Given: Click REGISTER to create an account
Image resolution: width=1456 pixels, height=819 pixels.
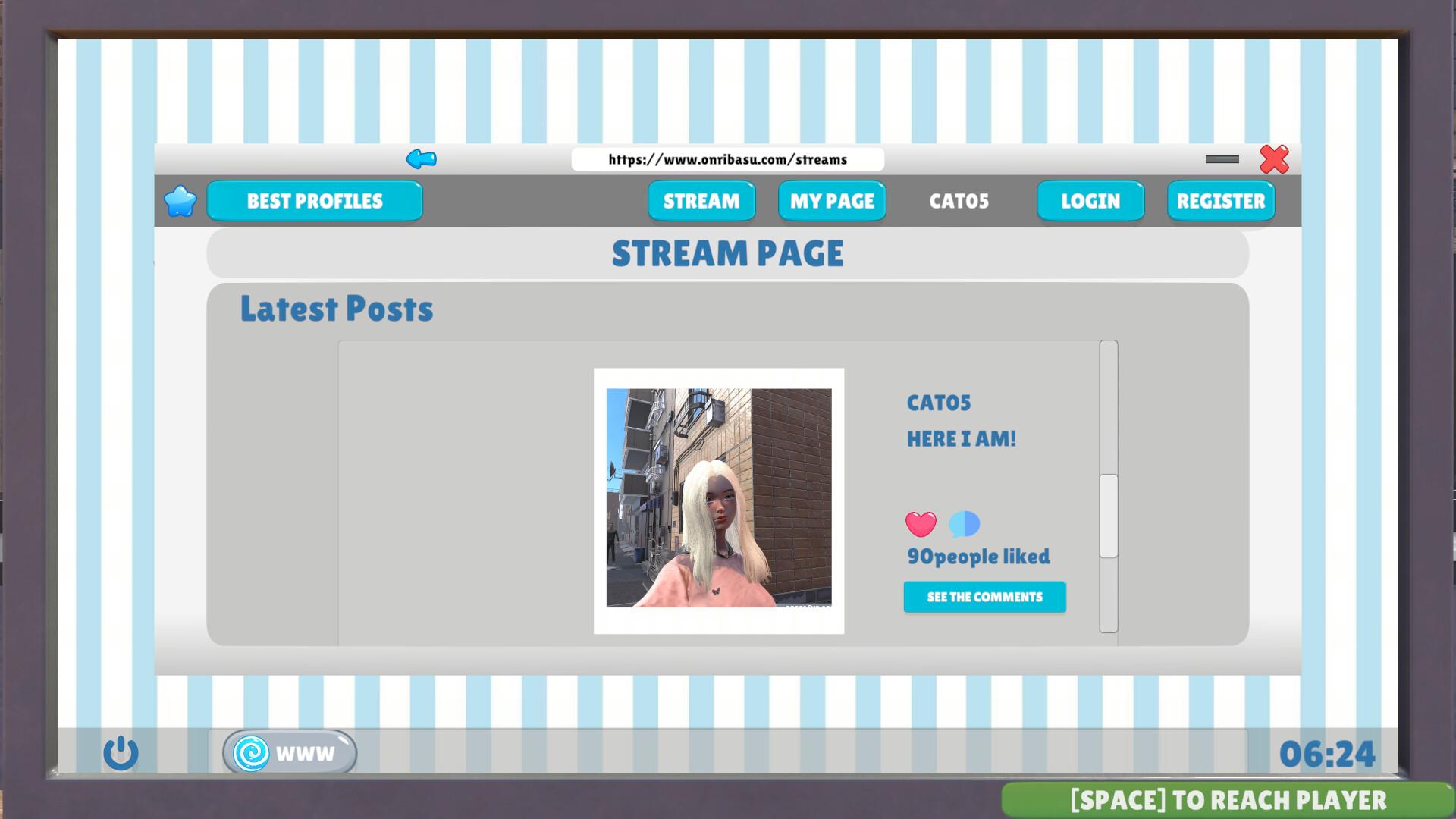Looking at the screenshot, I should 1220,201.
